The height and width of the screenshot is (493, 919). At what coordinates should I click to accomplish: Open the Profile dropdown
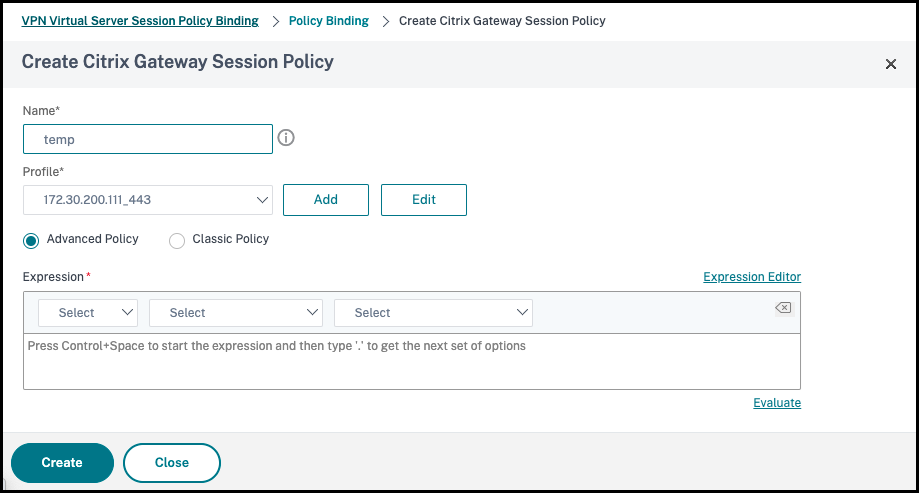pyautogui.click(x=148, y=200)
